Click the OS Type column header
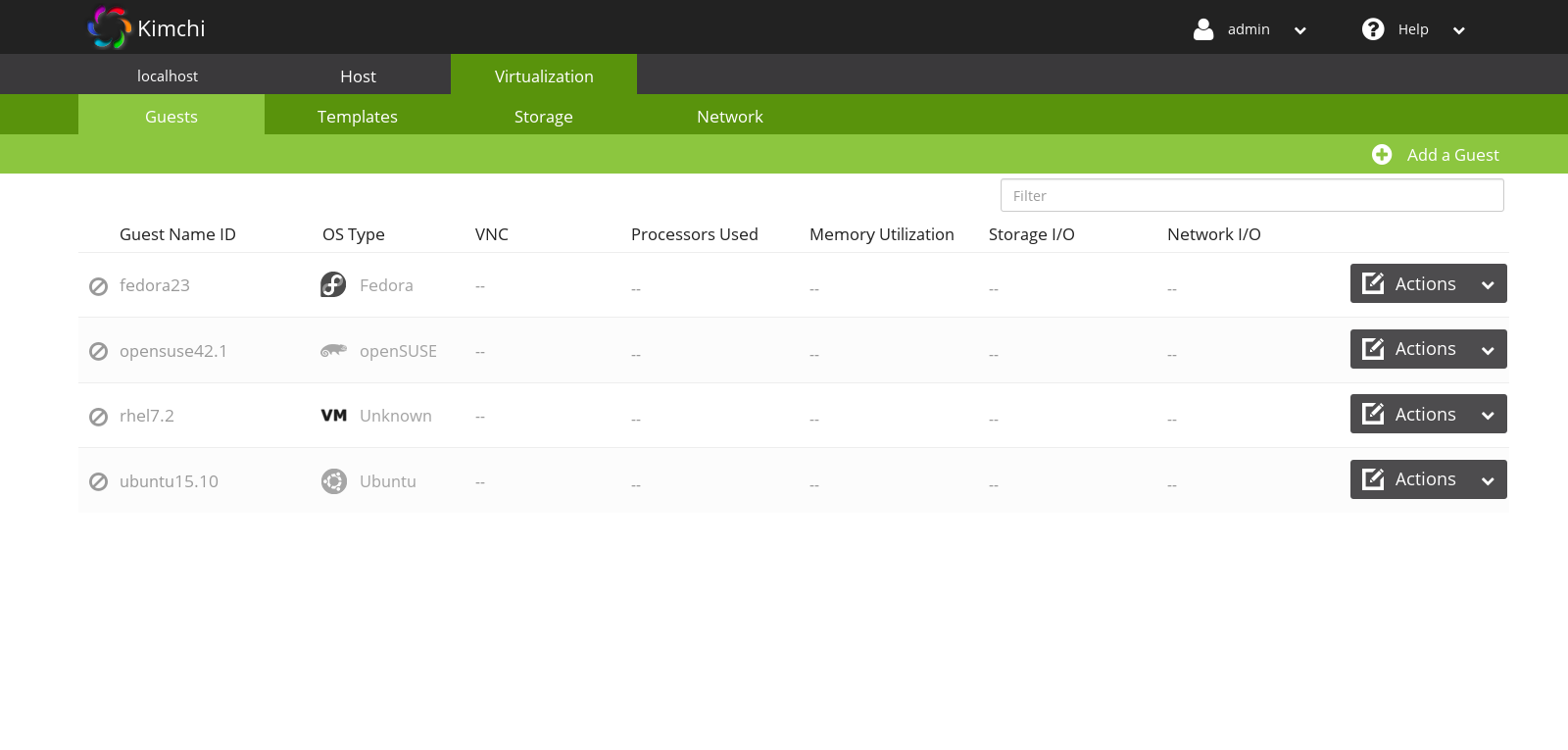Viewport: 1568px width, 750px height. click(x=354, y=234)
